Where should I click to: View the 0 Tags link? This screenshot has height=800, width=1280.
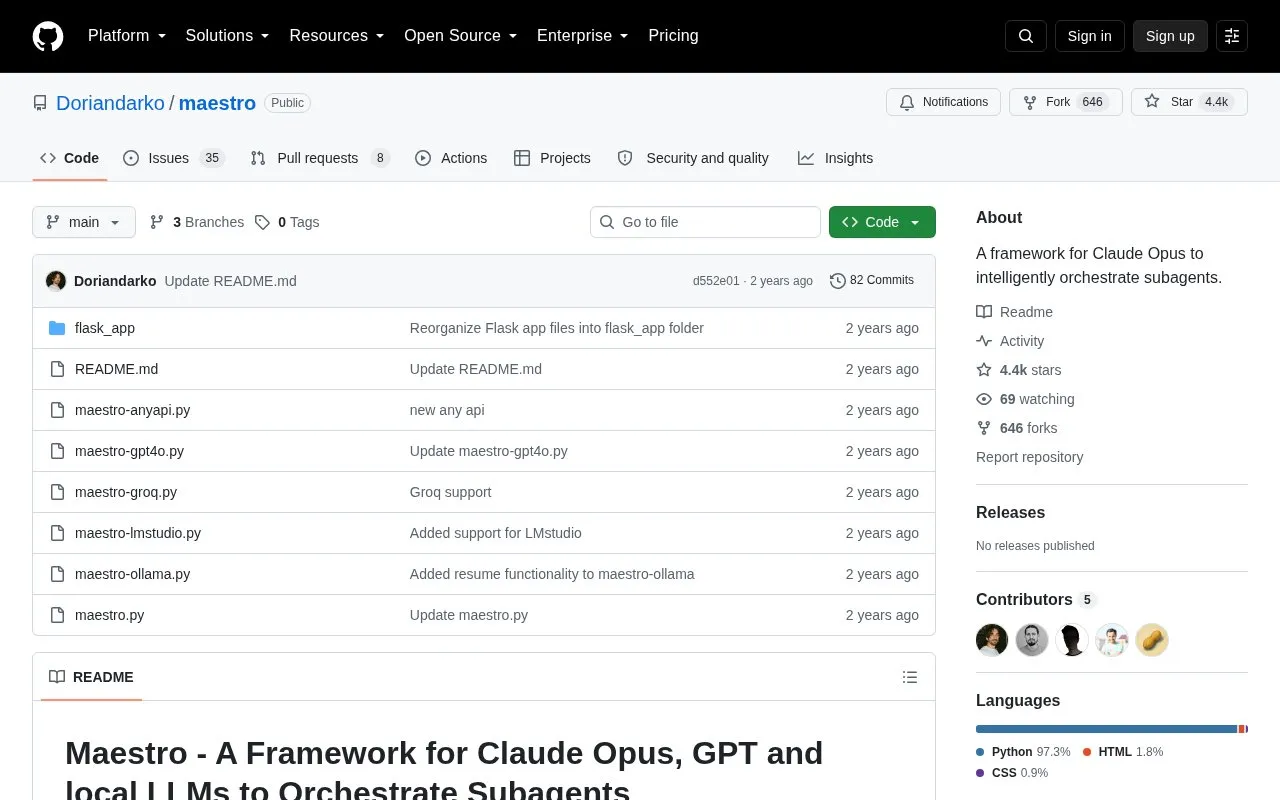point(287,222)
